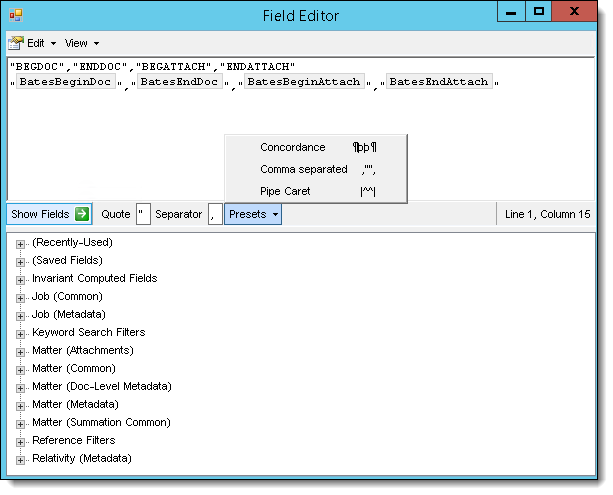Close the Field Editor window
The height and width of the screenshot is (495, 613).
pos(574,12)
